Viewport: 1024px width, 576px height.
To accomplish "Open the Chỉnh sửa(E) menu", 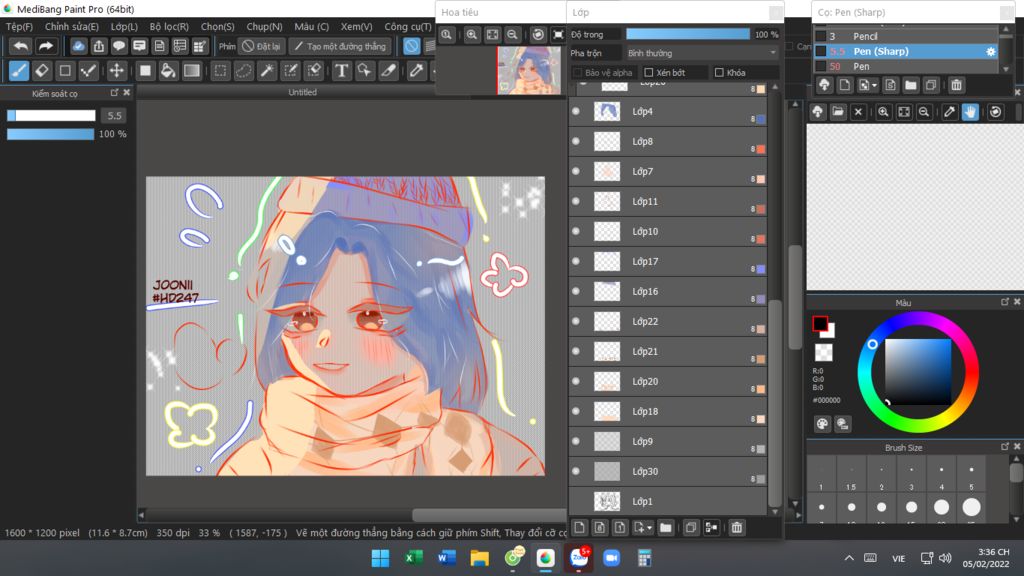I will [x=72, y=27].
